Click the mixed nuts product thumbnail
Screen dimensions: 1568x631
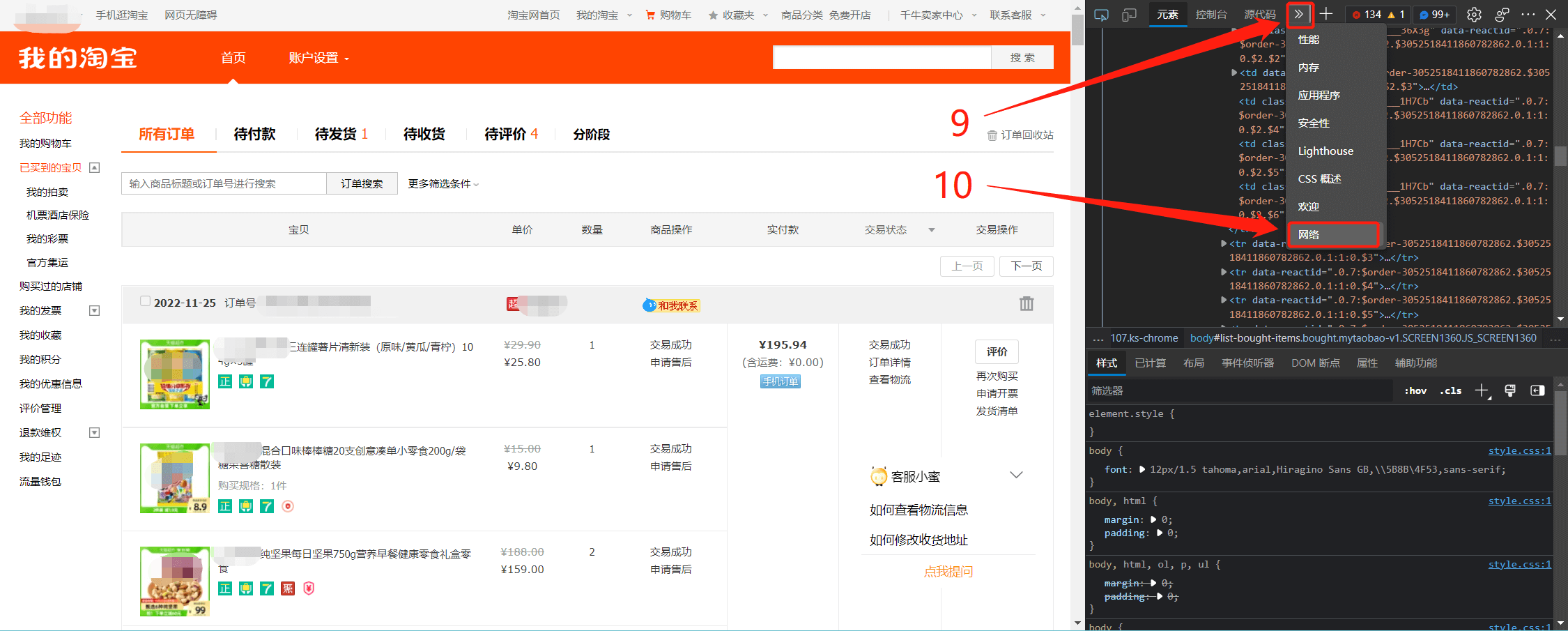(x=175, y=581)
